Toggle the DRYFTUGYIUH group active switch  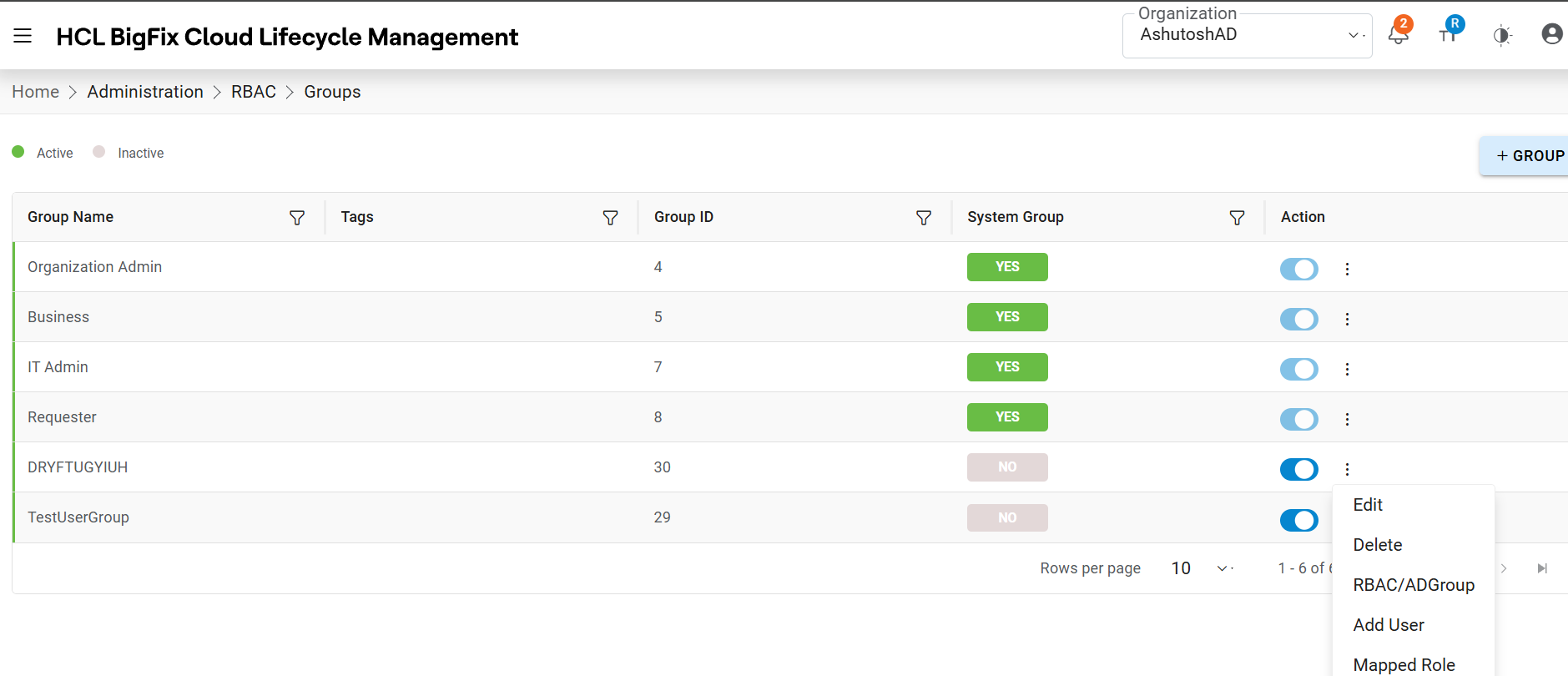point(1298,469)
